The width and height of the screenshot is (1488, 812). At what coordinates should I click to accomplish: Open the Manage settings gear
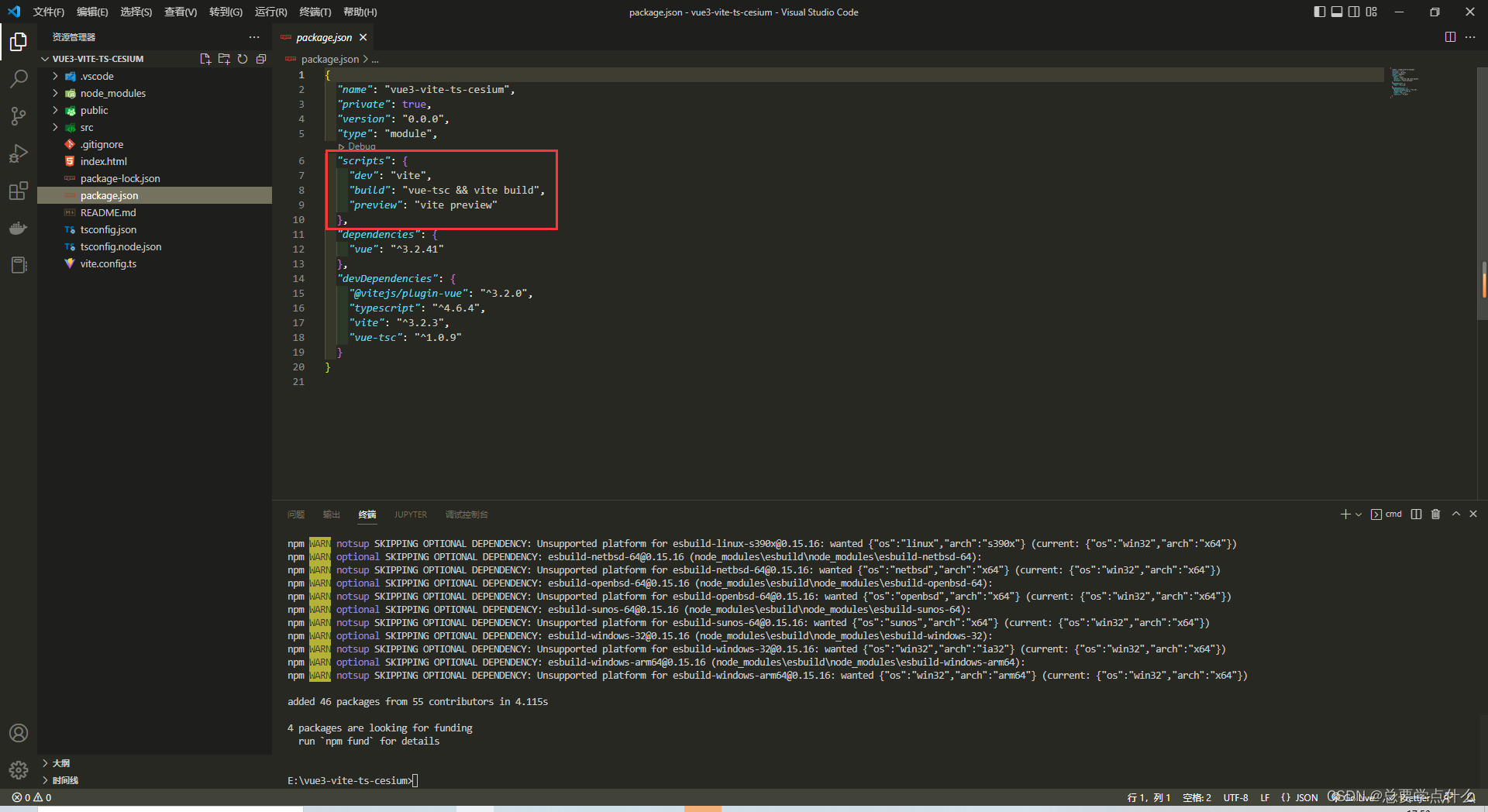pos(19,770)
